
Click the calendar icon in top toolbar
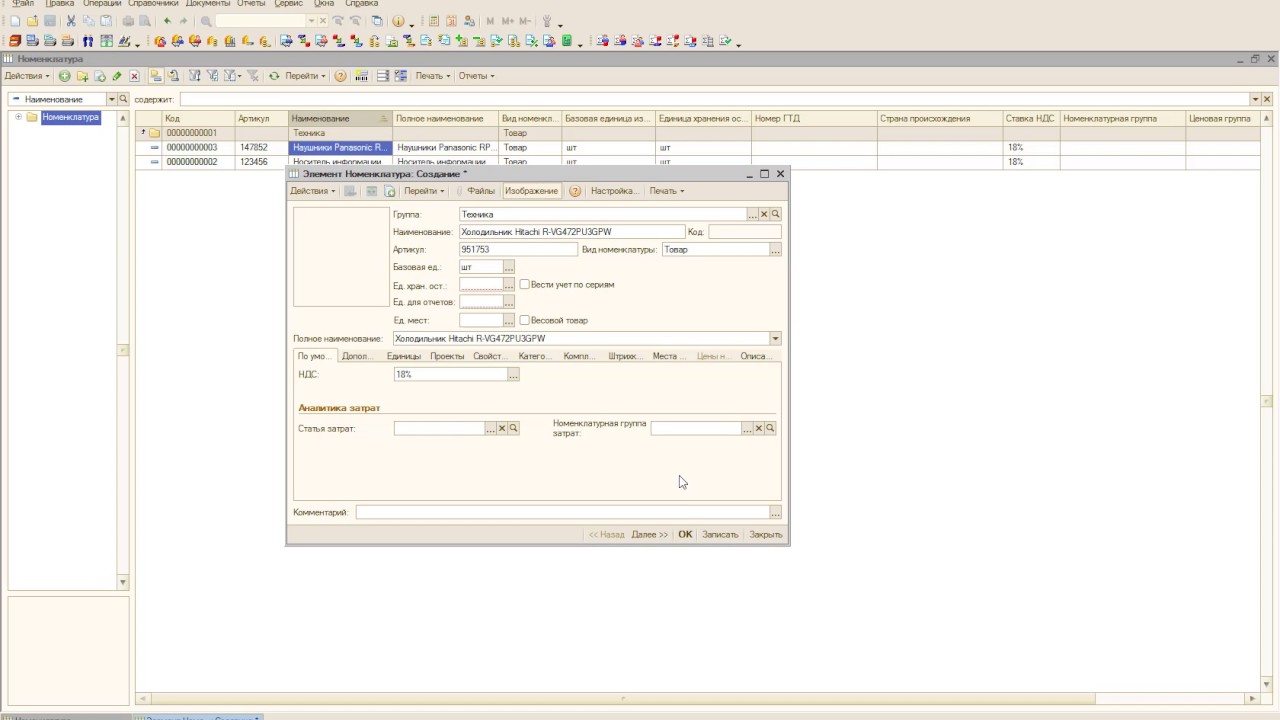pyautogui.click(x=451, y=21)
